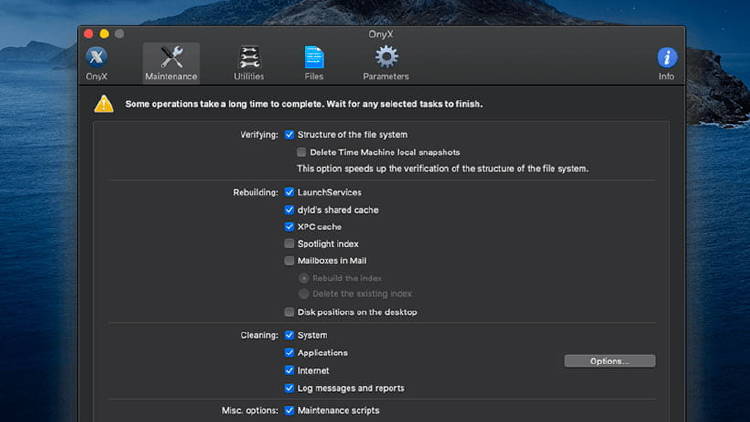
Task: Select the Maintenance wrench icon
Action: click(171, 58)
